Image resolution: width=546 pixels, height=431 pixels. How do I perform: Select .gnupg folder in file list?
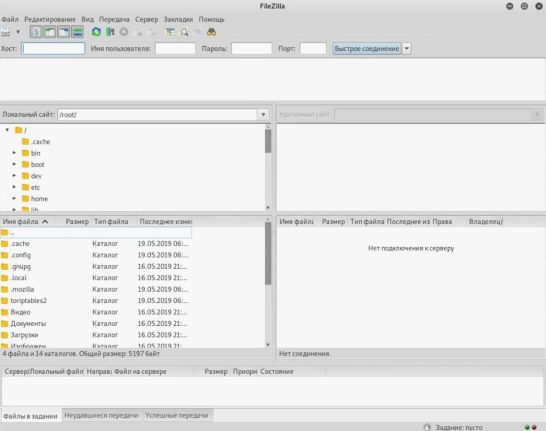click(96, 267)
